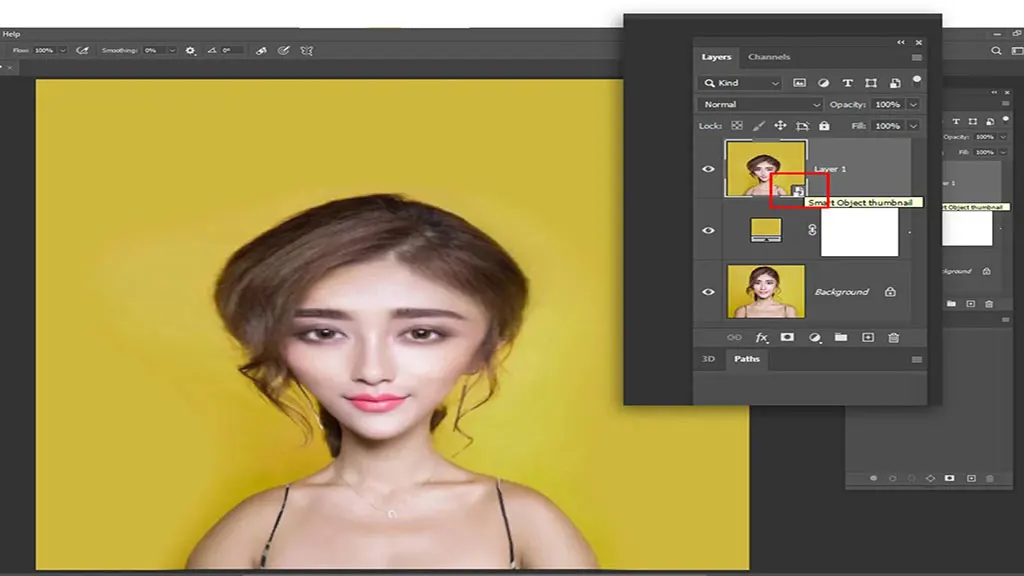Screen dimensions: 1024x576
Task: Click the brush angle icon
Action: 212,50
